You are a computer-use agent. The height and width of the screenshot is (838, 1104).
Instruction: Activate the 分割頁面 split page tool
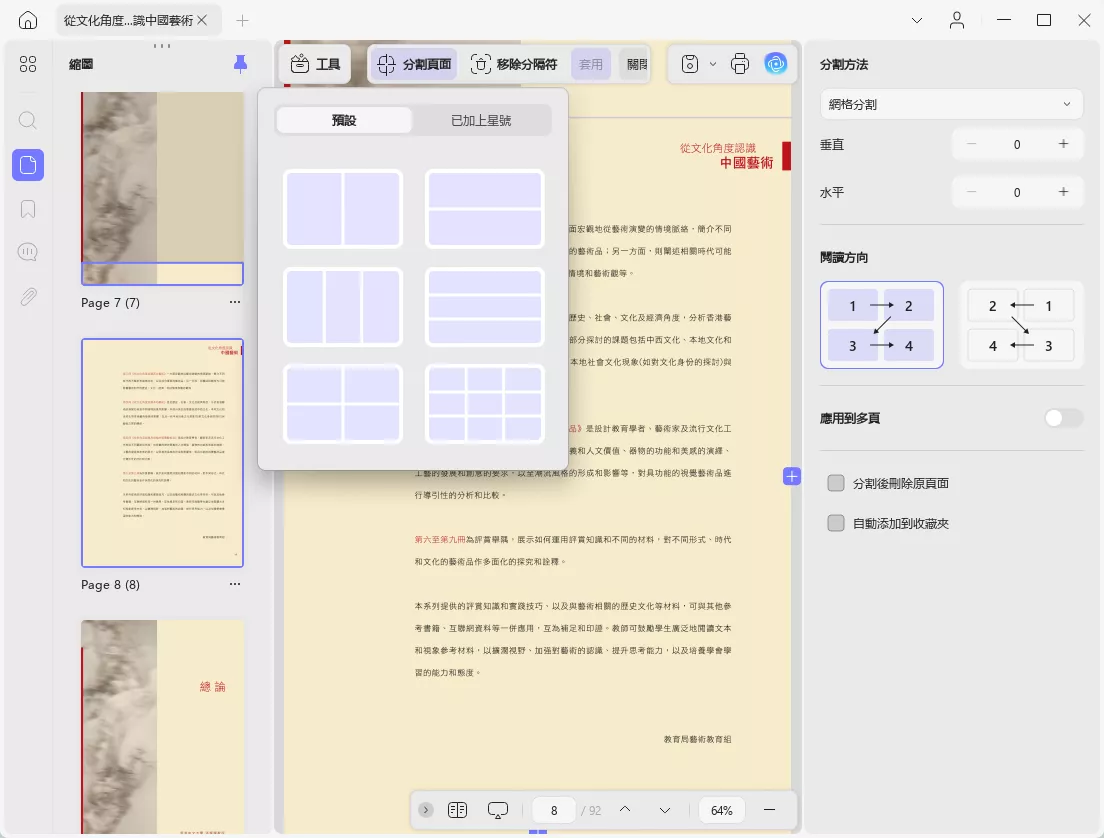click(x=414, y=64)
